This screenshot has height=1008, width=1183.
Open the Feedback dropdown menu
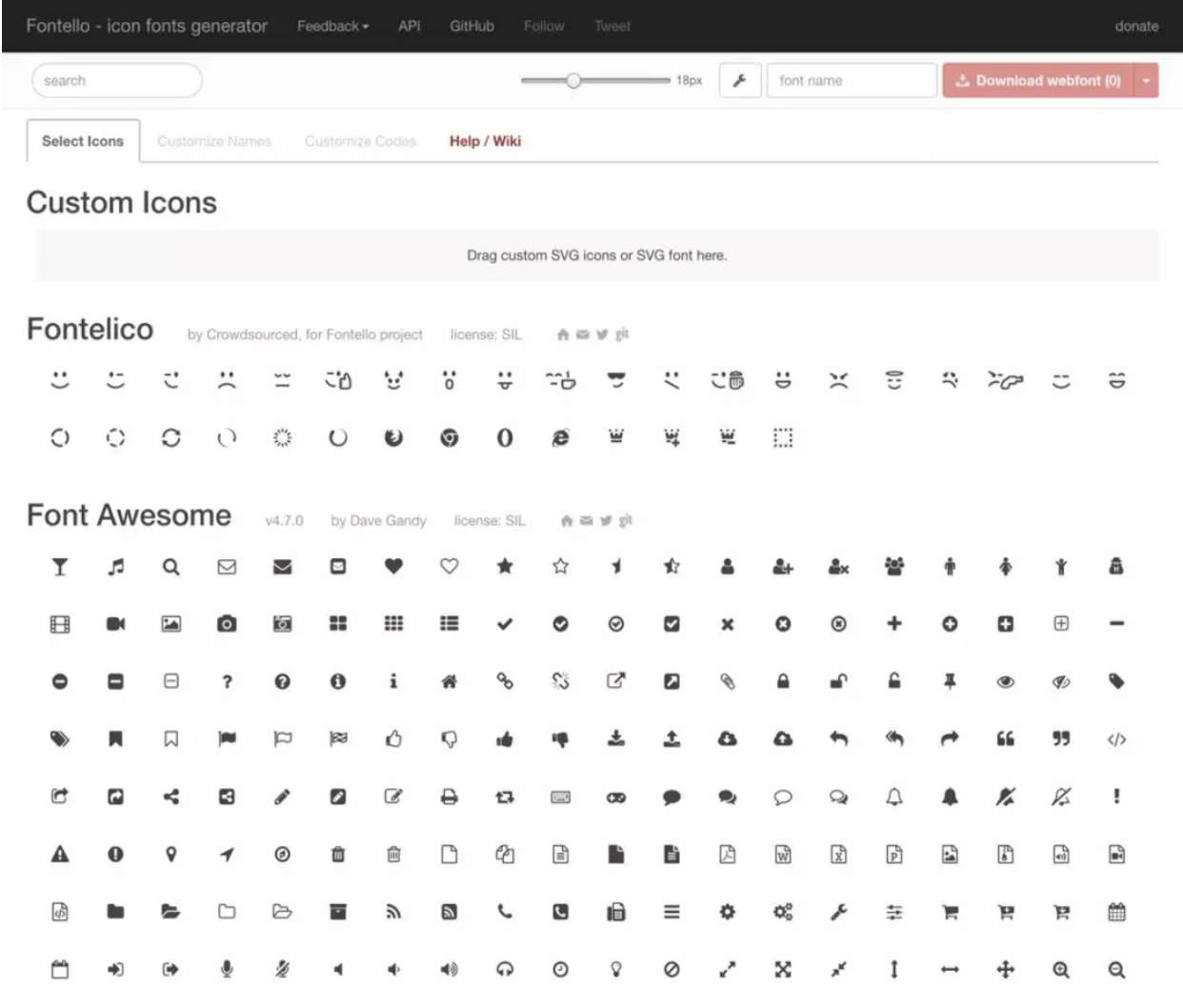pos(332,26)
